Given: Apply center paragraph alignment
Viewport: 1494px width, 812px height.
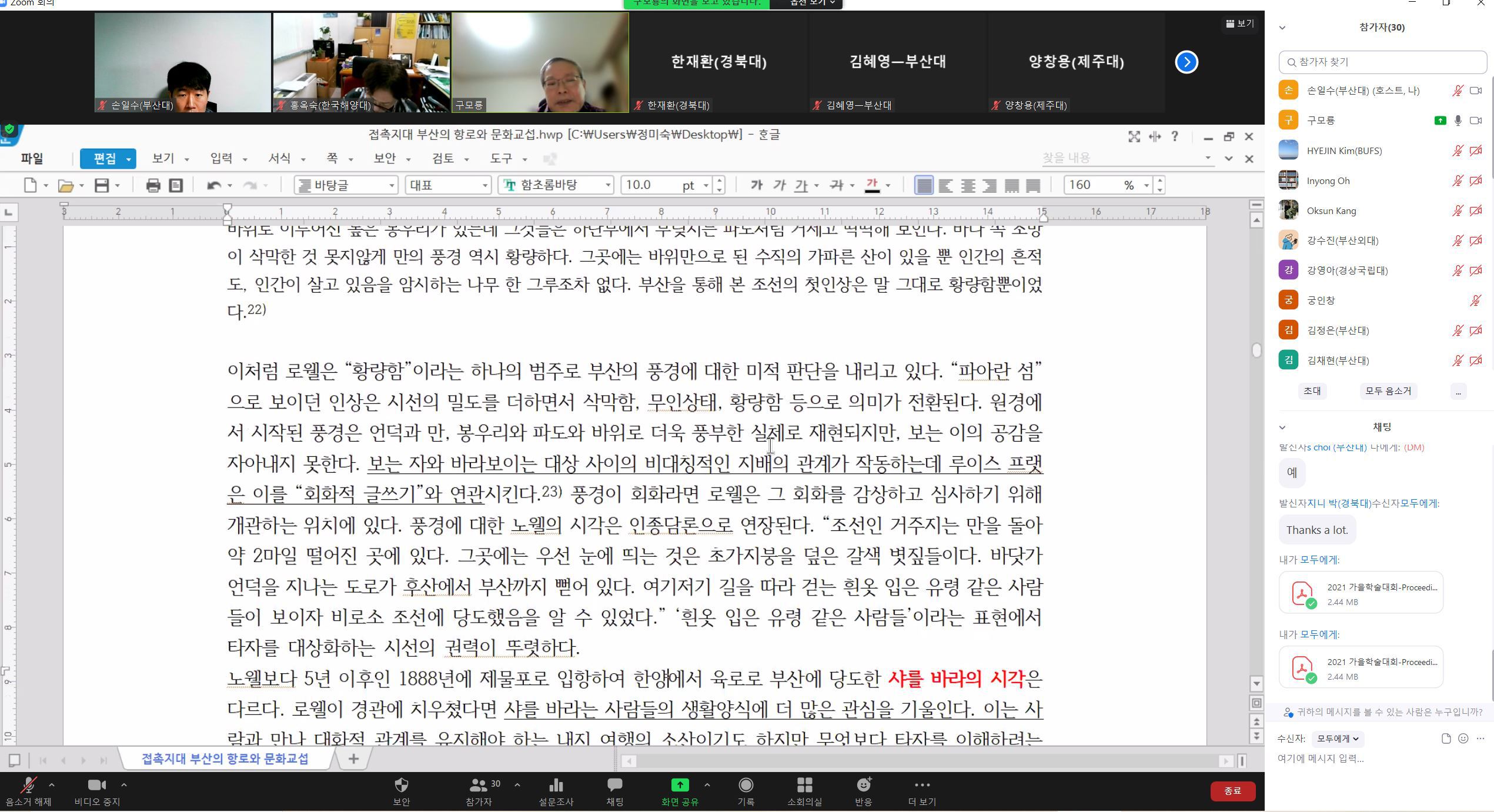Looking at the screenshot, I should tap(968, 186).
